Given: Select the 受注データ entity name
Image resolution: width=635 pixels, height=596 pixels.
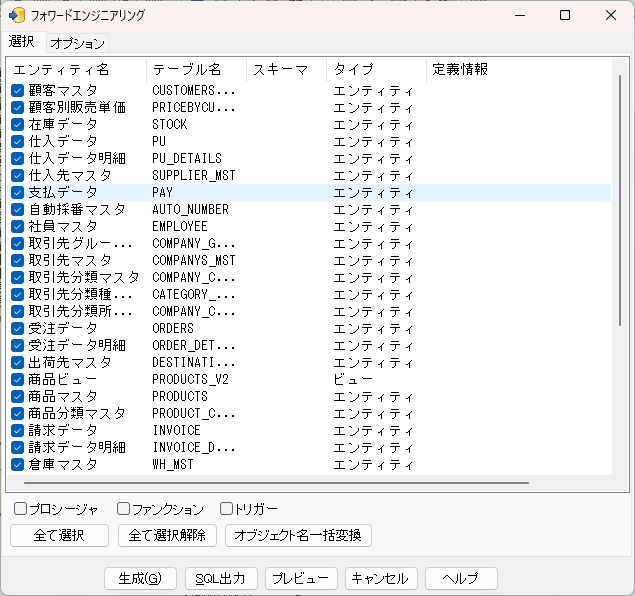Looking at the screenshot, I should [x=63, y=328].
